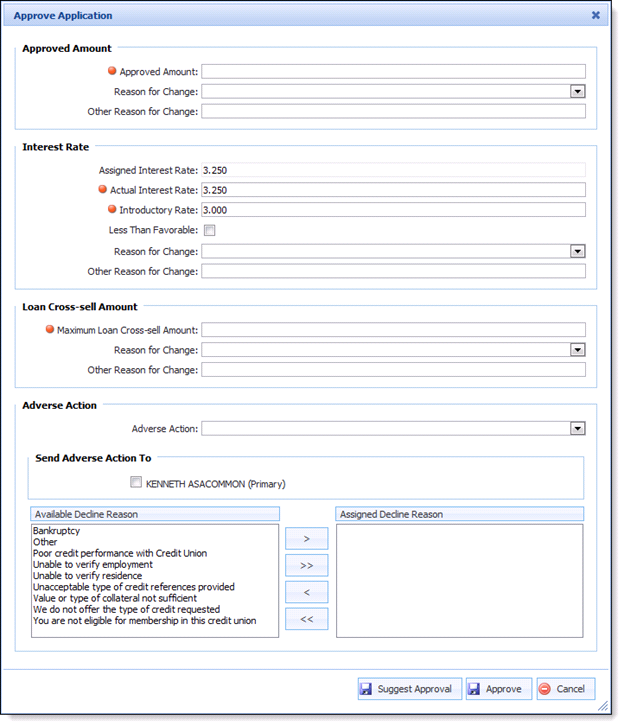Click the Assigned Decline Reason header
Image resolution: width=624 pixels, height=726 pixels.
click(x=460, y=514)
